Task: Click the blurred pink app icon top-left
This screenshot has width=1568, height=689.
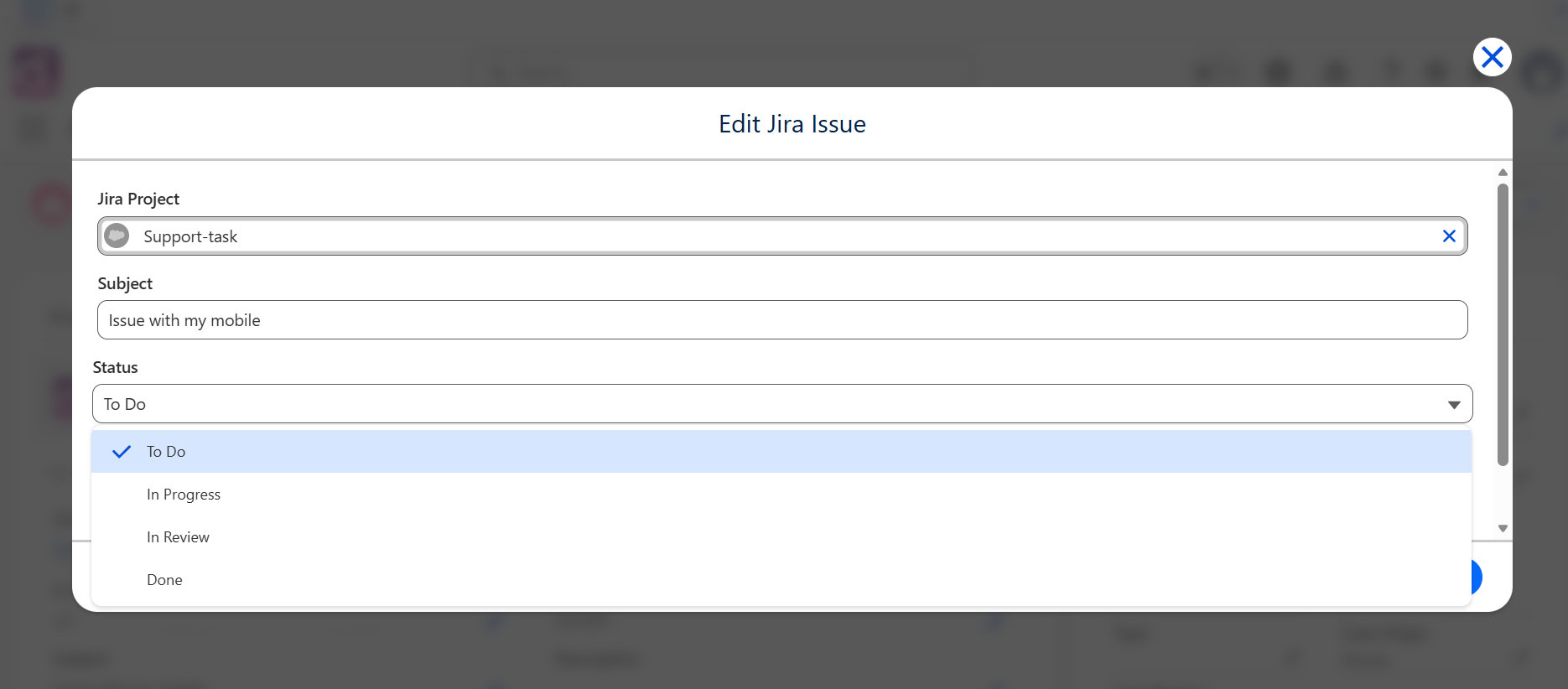Action: point(36,72)
